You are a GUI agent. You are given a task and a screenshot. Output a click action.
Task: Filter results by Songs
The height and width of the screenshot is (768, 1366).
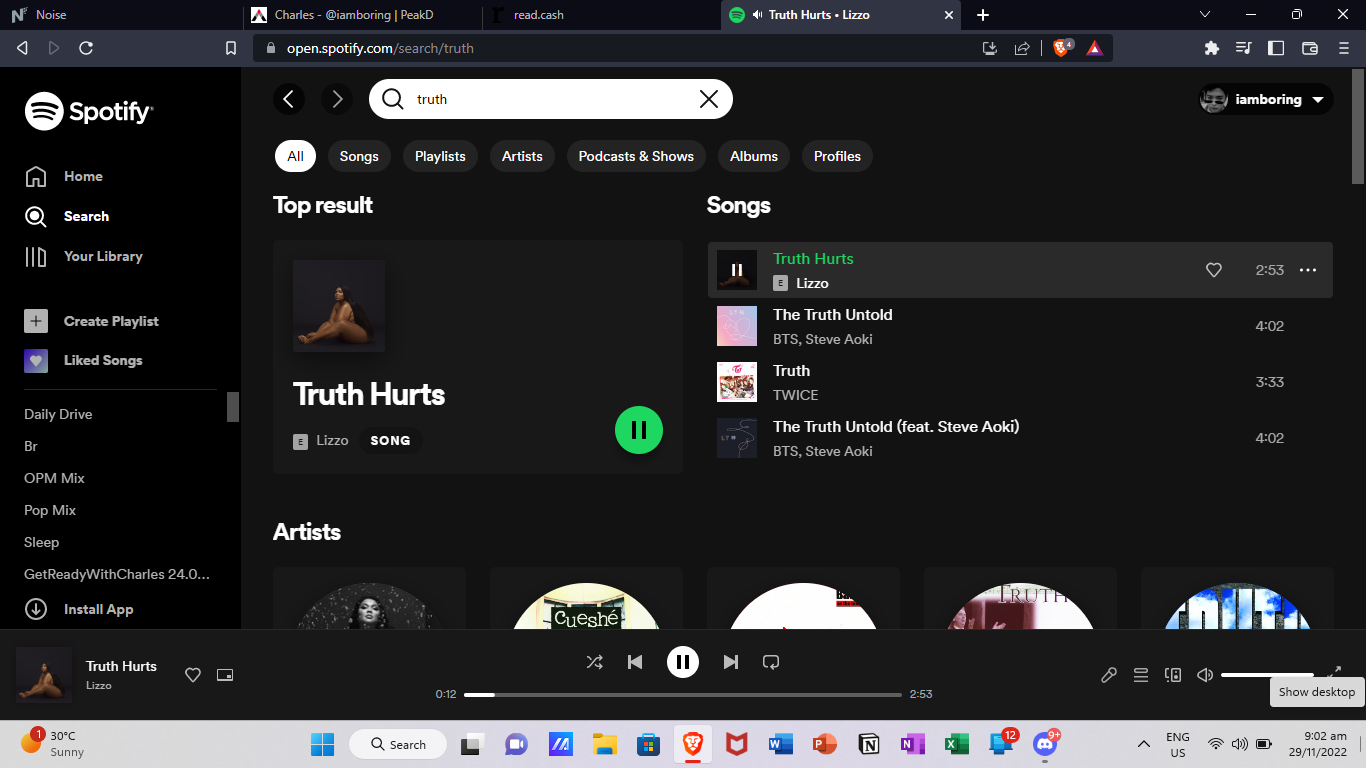tap(359, 156)
